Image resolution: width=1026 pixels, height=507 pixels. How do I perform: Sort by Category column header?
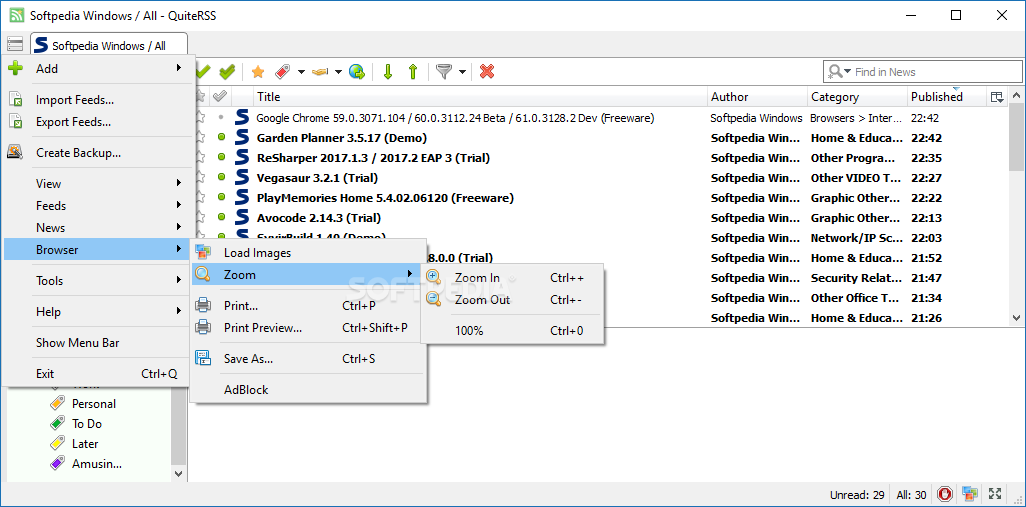(858, 97)
